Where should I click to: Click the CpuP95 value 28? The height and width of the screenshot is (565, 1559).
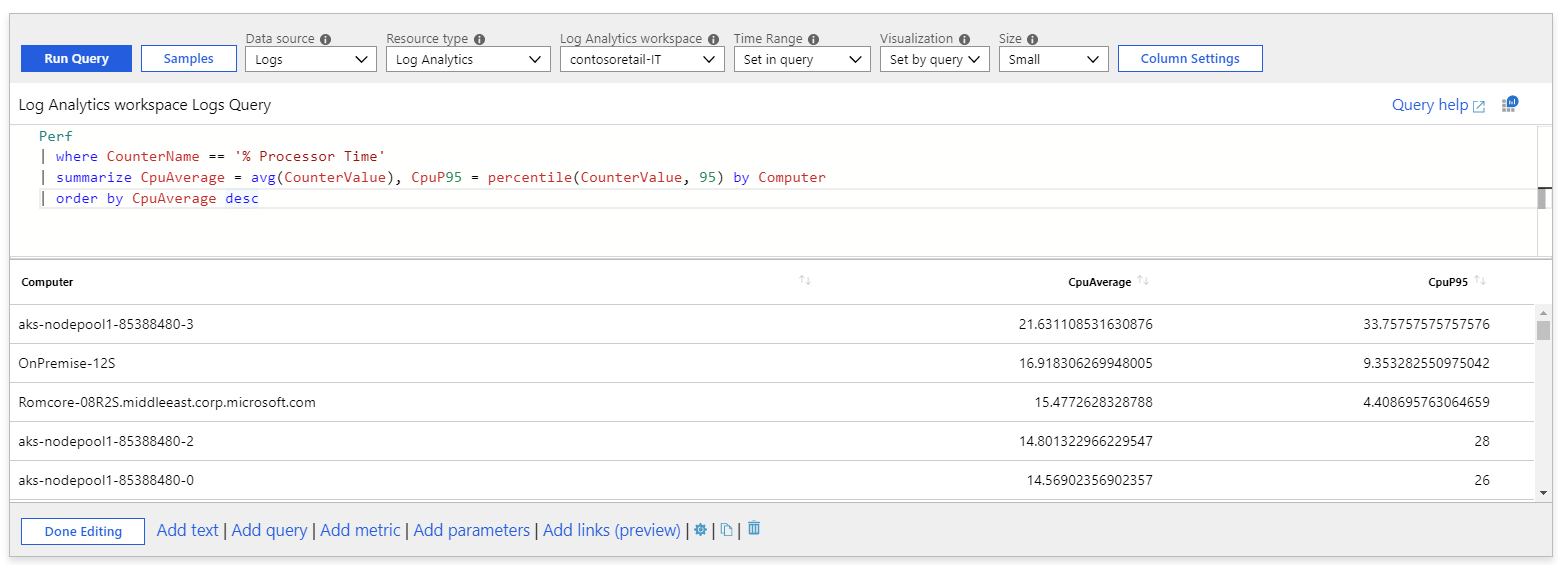click(x=1482, y=441)
